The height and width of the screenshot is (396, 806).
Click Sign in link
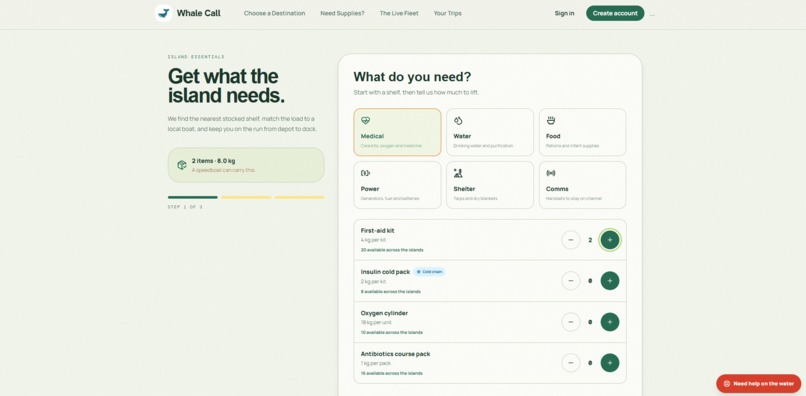(564, 13)
